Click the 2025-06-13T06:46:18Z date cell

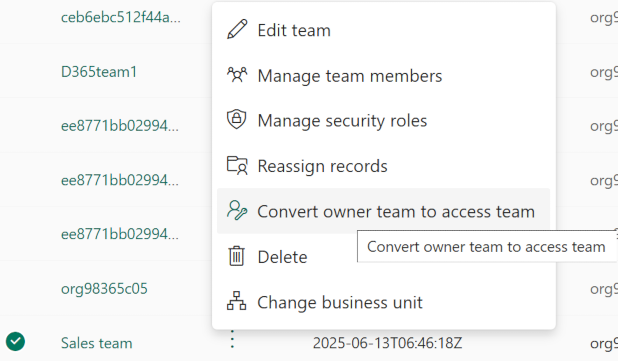coord(387,343)
